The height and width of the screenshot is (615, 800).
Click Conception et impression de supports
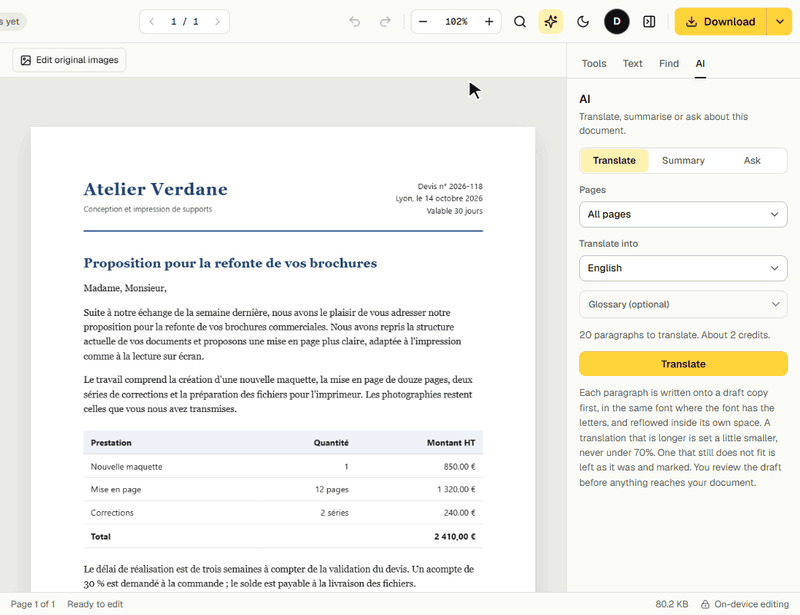pyautogui.click(x=147, y=209)
